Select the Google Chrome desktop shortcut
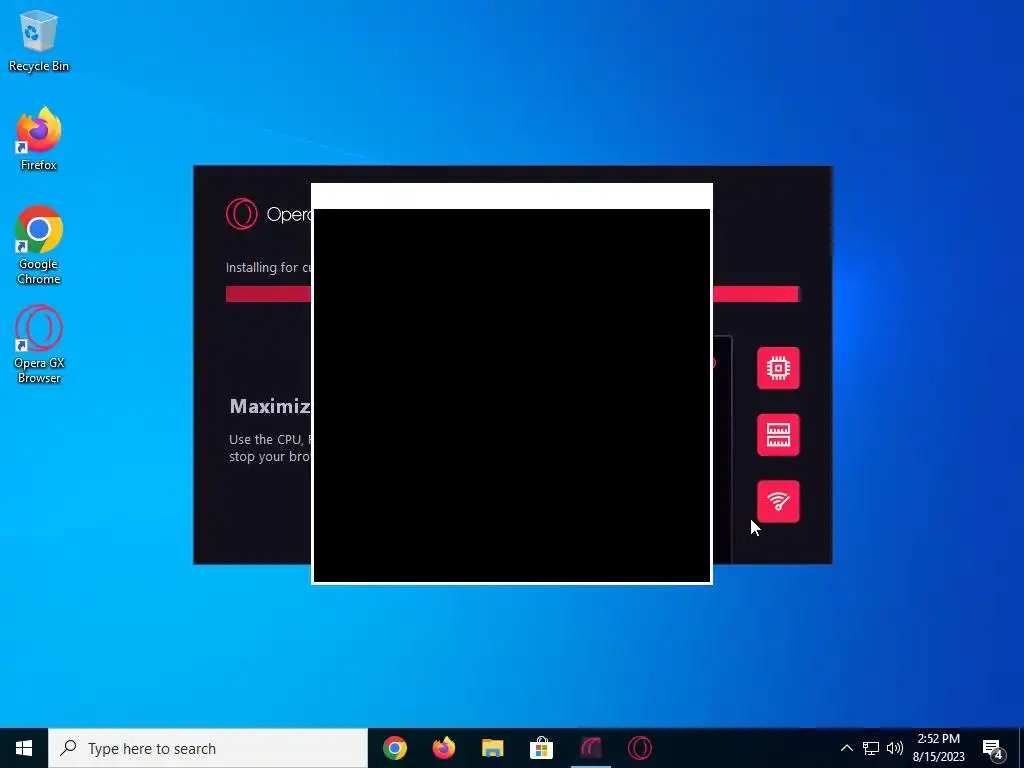Image resolution: width=1024 pixels, height=768 pixels. pos(39,246)
